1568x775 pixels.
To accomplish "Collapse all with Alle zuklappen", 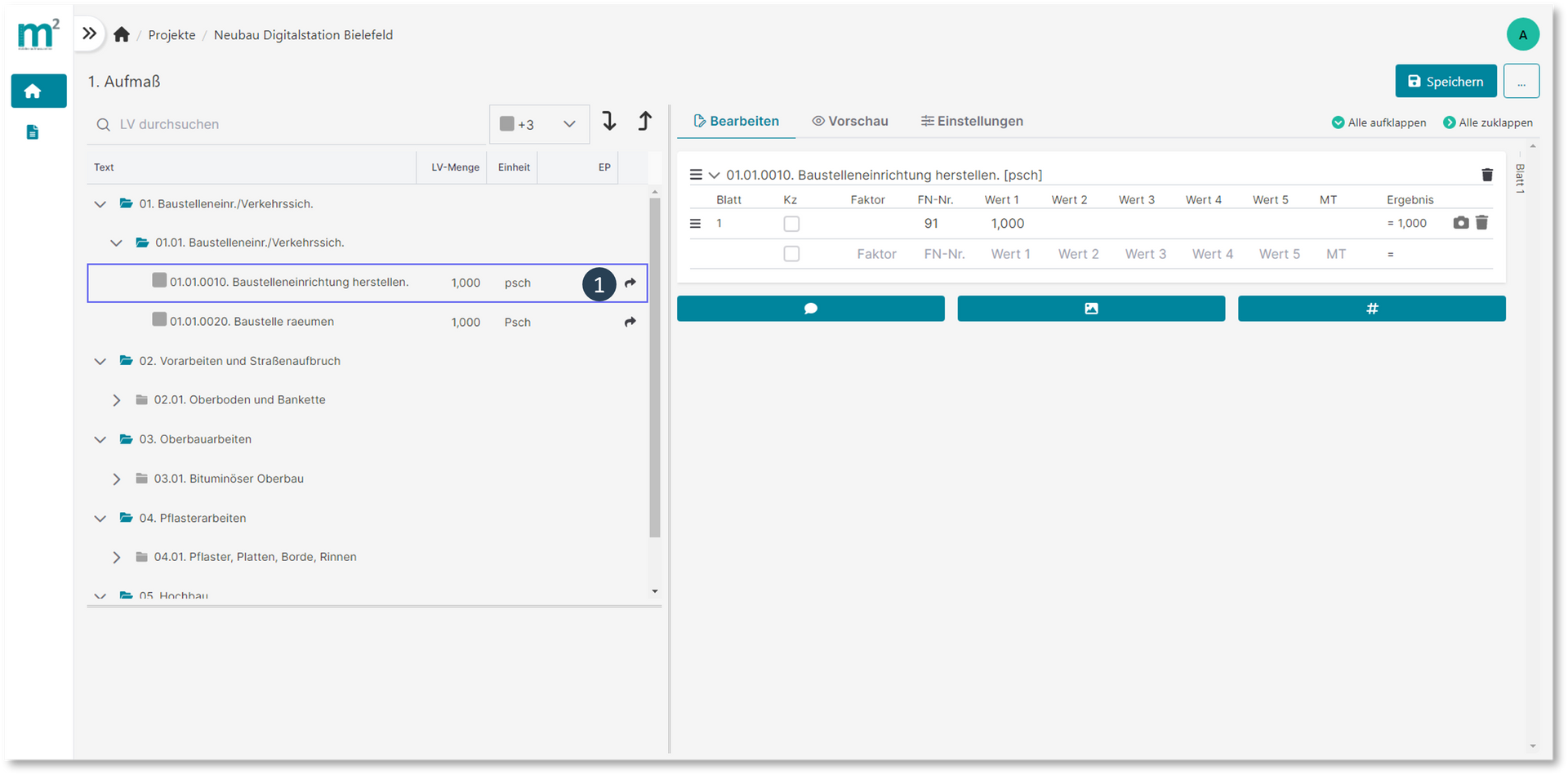I will coord(1488,122).
